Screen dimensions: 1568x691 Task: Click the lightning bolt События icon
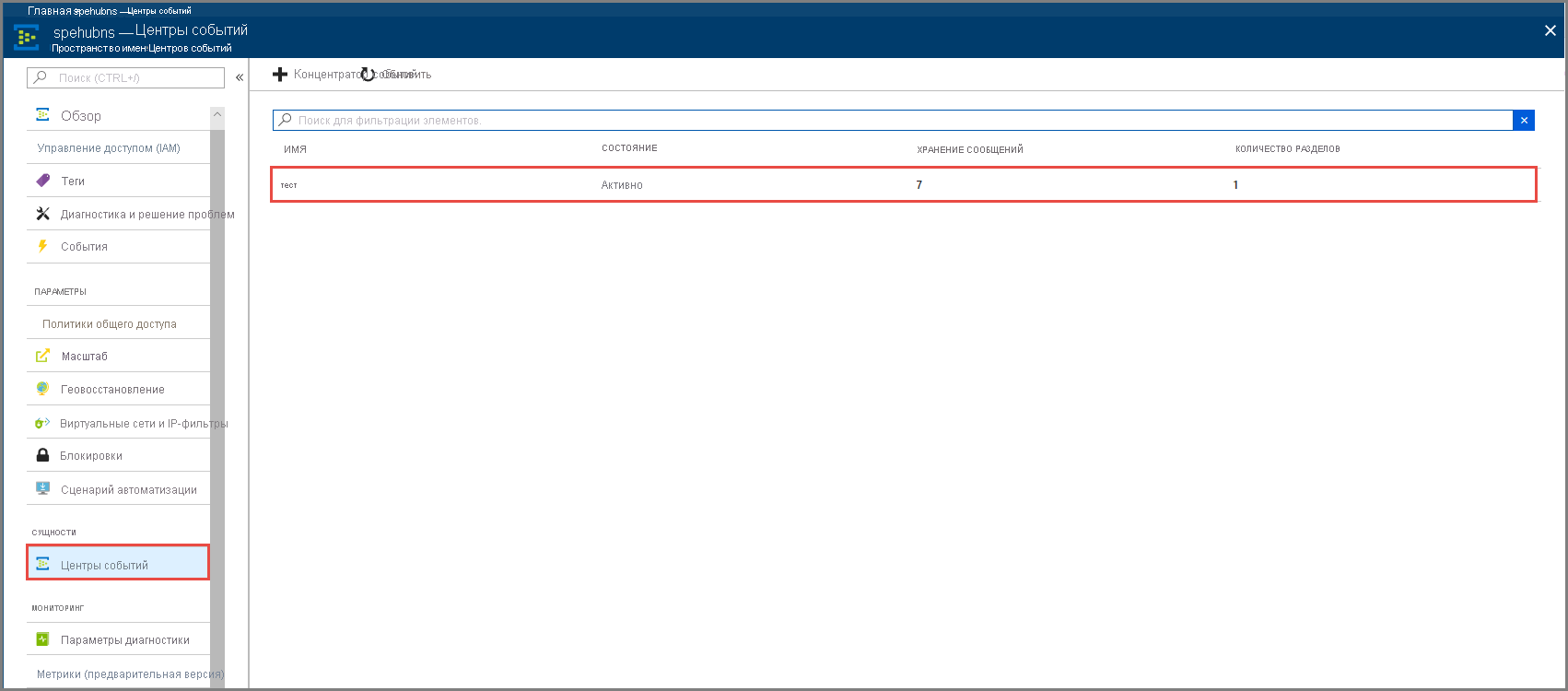pos(42,246)
